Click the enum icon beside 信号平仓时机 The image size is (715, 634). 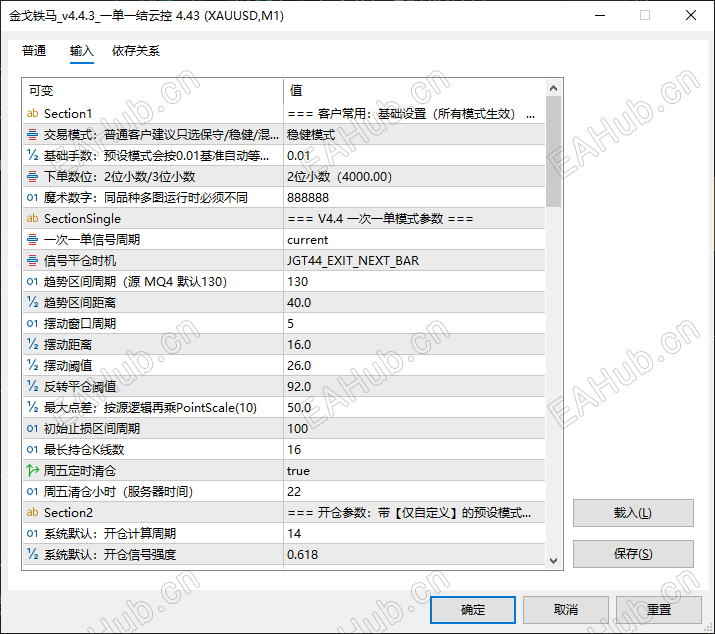[x=32, y=260]
